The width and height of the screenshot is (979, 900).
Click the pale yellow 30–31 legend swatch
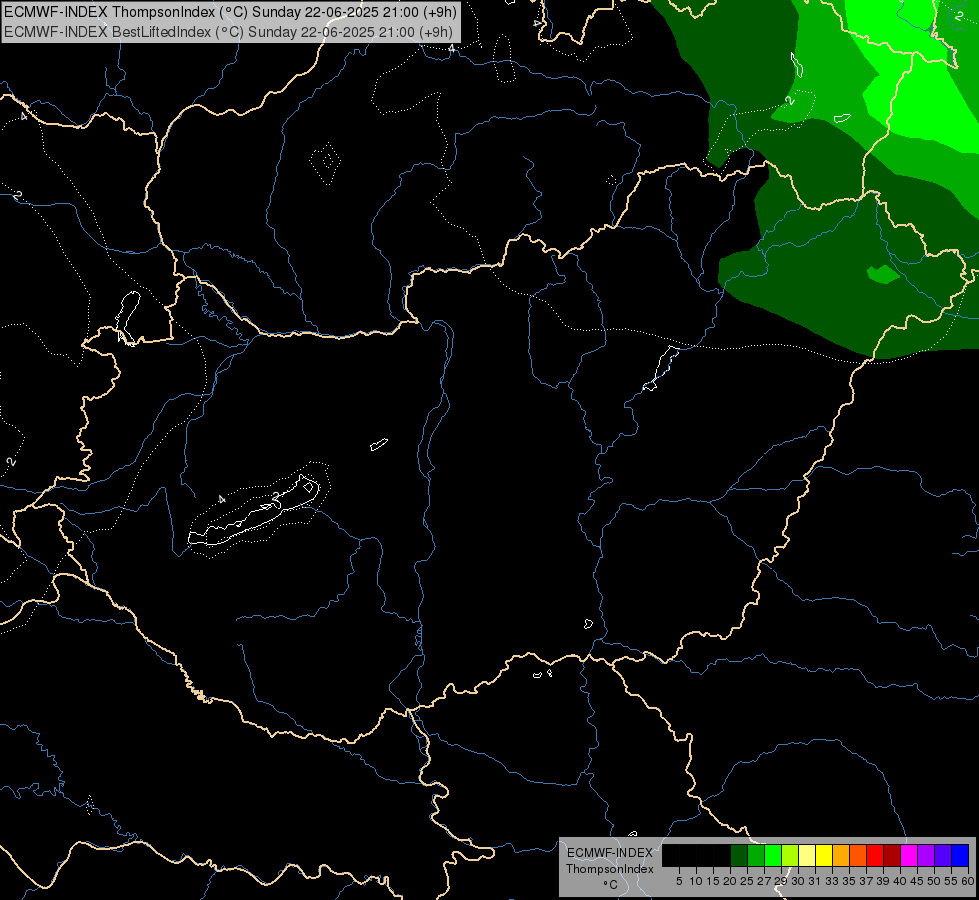(807, 855)
